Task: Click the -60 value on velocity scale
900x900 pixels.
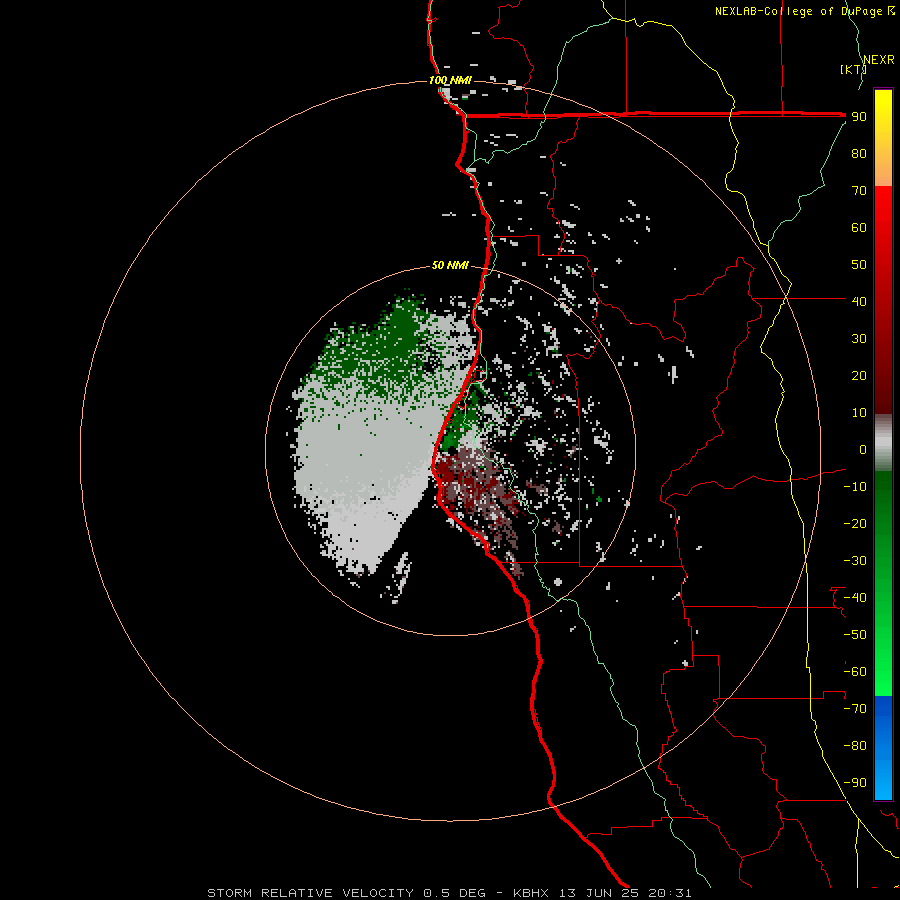Action: (x=855, y=672)
